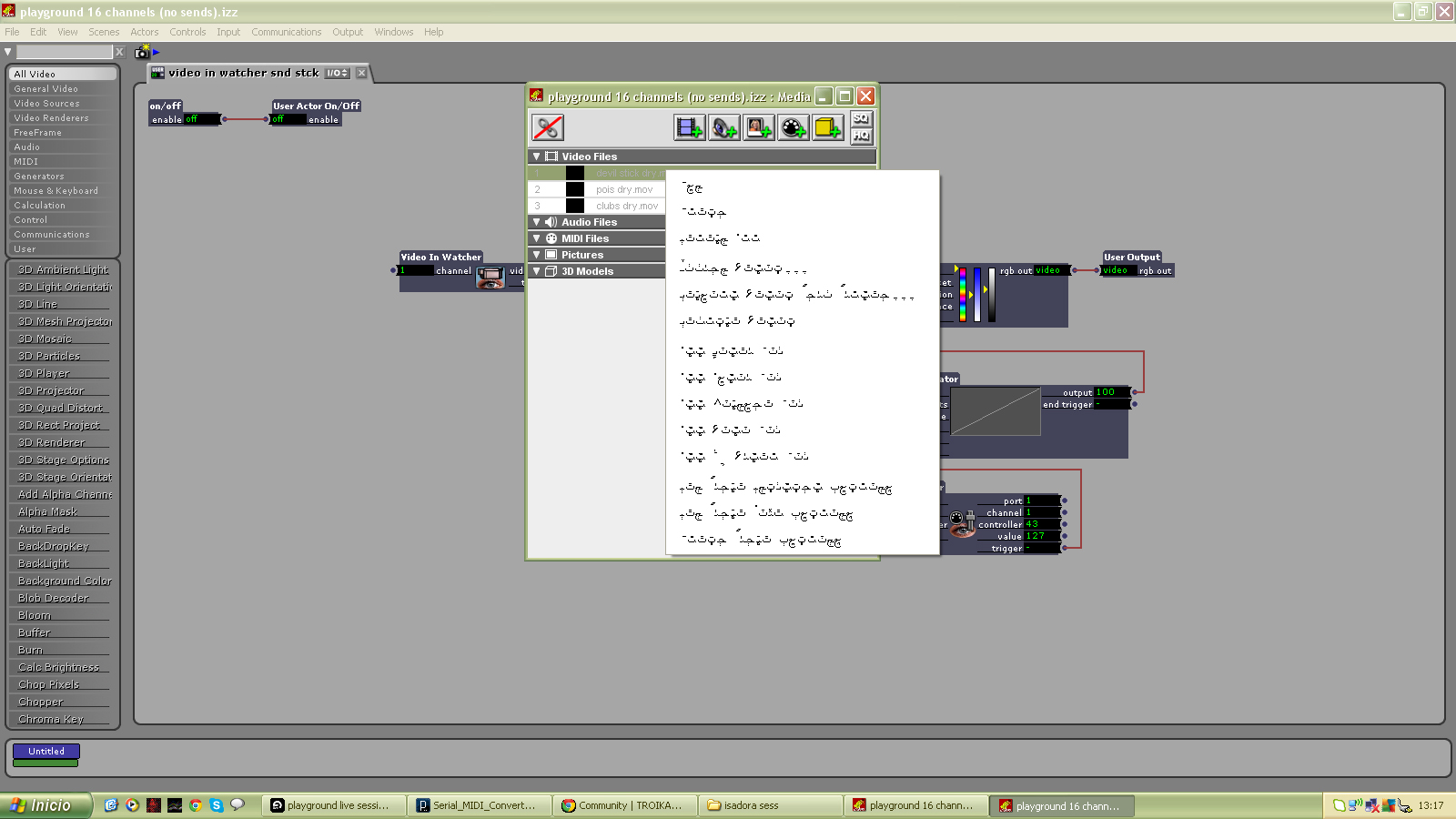This screenshot has width=1456, height=819.
Task: Switch to Community | TROIKA Chrome window
Action: click(x=624, y=805)
